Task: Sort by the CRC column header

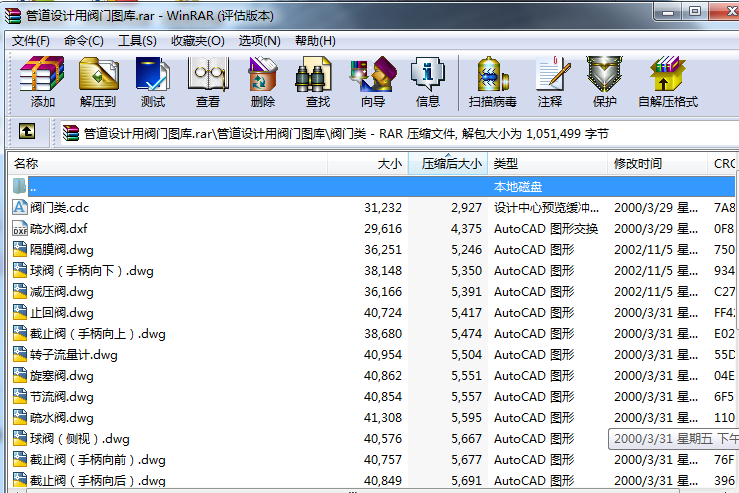Action: tap(723, 164)
